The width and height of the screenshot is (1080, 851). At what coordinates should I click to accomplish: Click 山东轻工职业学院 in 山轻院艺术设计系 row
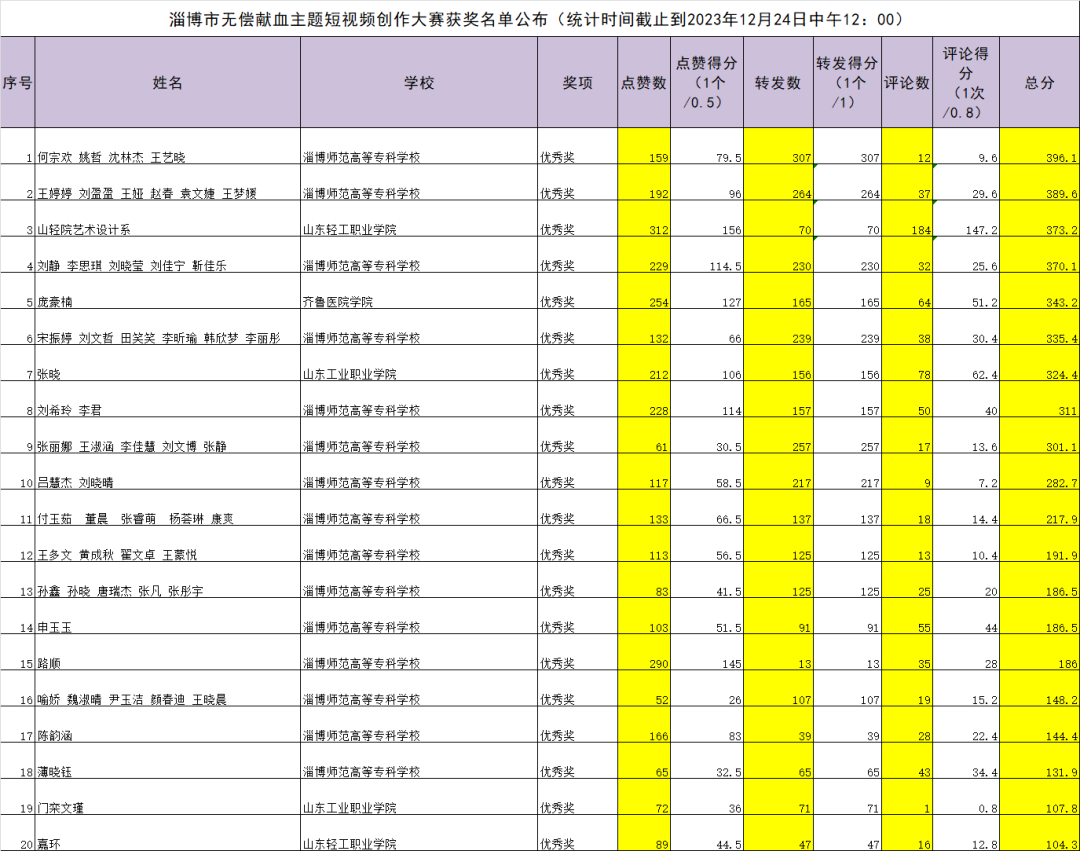[x=419, y=219]
